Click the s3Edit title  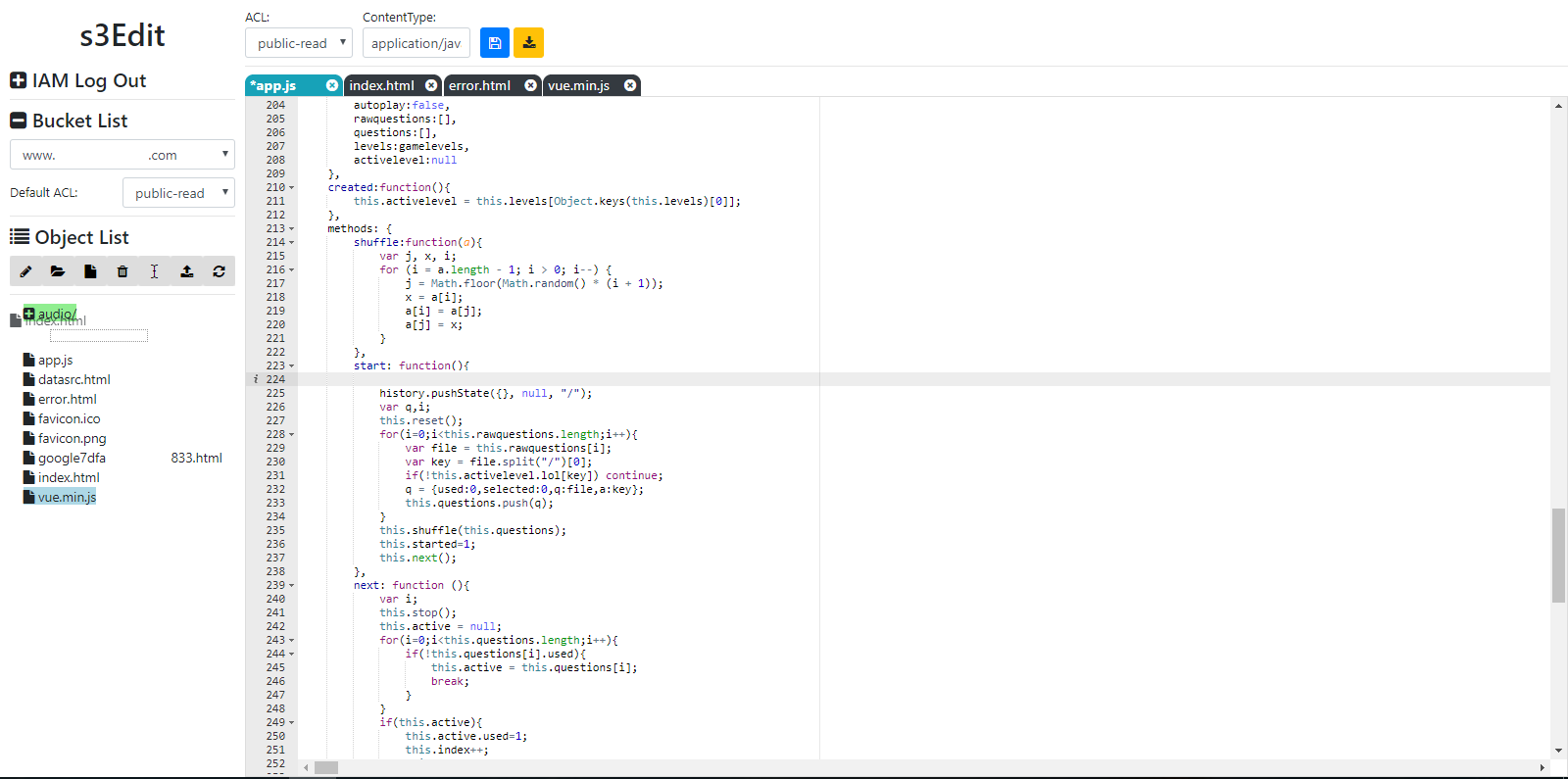pos(122,35)
